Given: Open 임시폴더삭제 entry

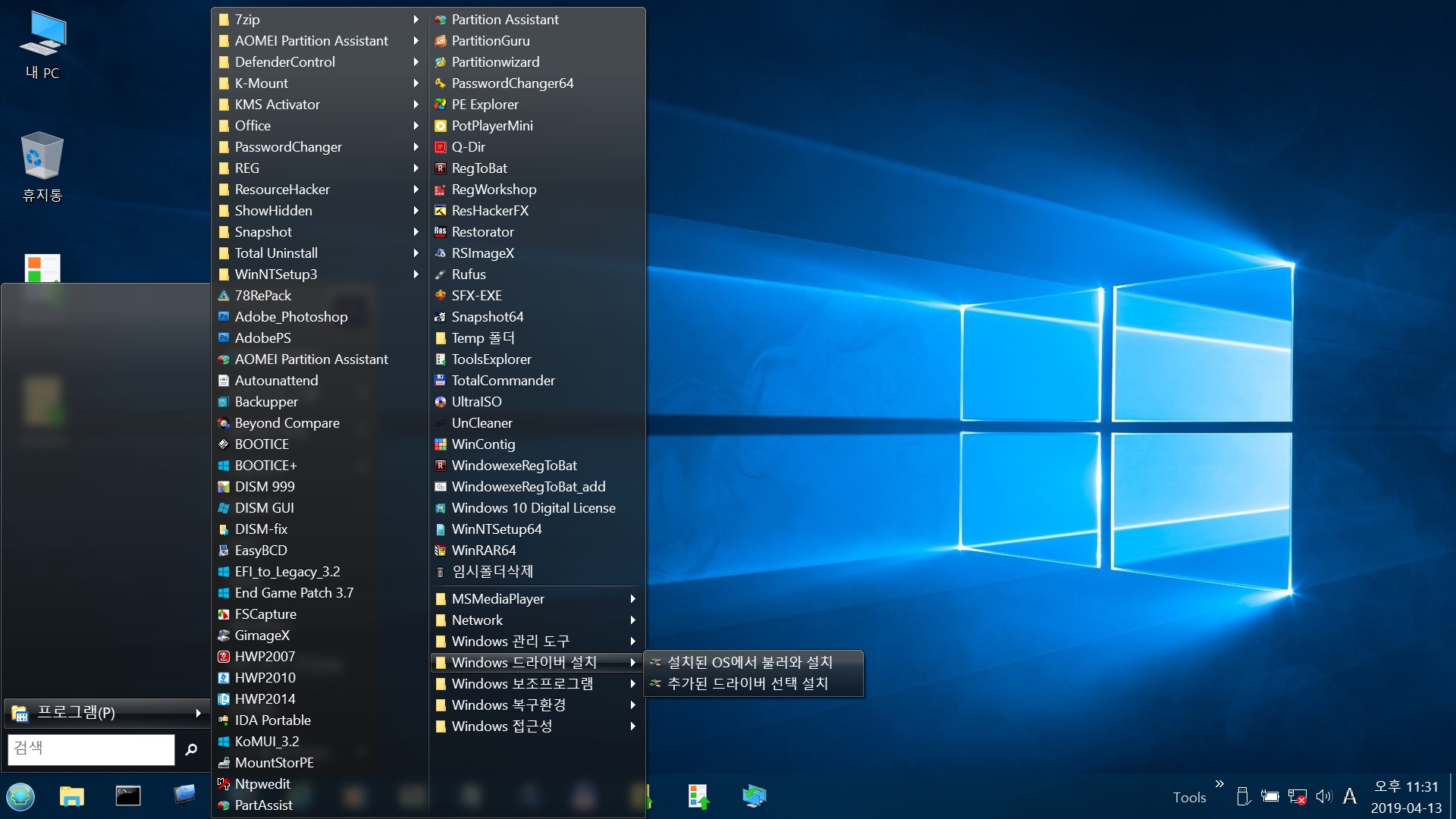Looking at the screenshot, I should (x=537, y=572).
